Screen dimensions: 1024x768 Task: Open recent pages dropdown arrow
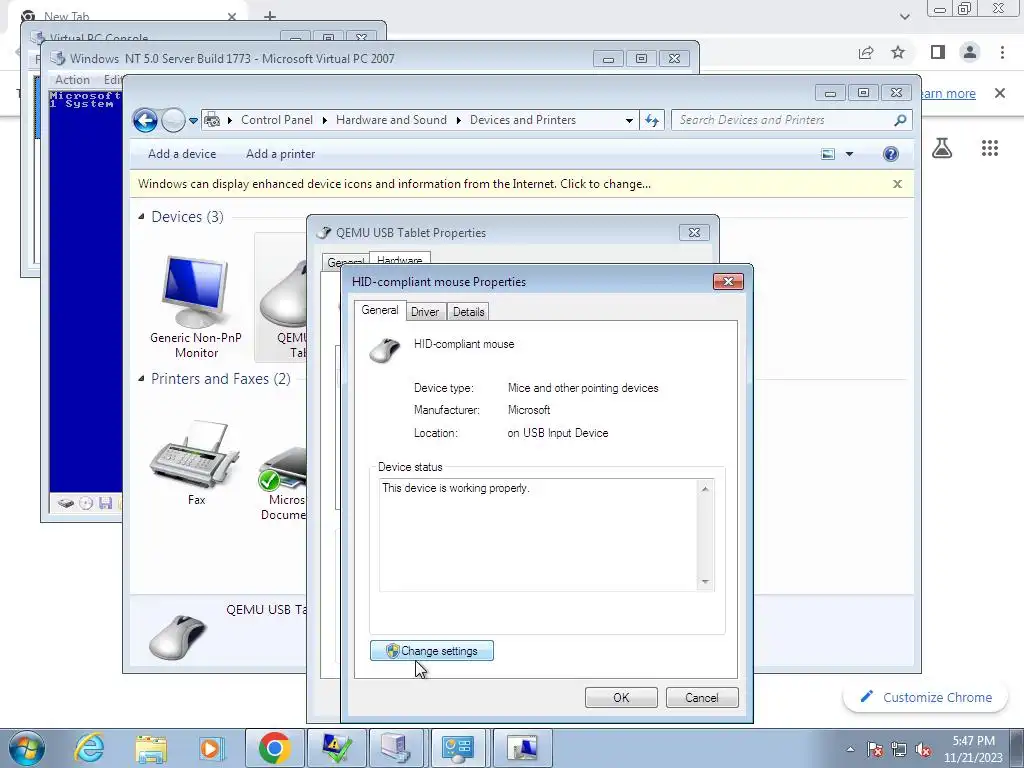pos(193,121)
